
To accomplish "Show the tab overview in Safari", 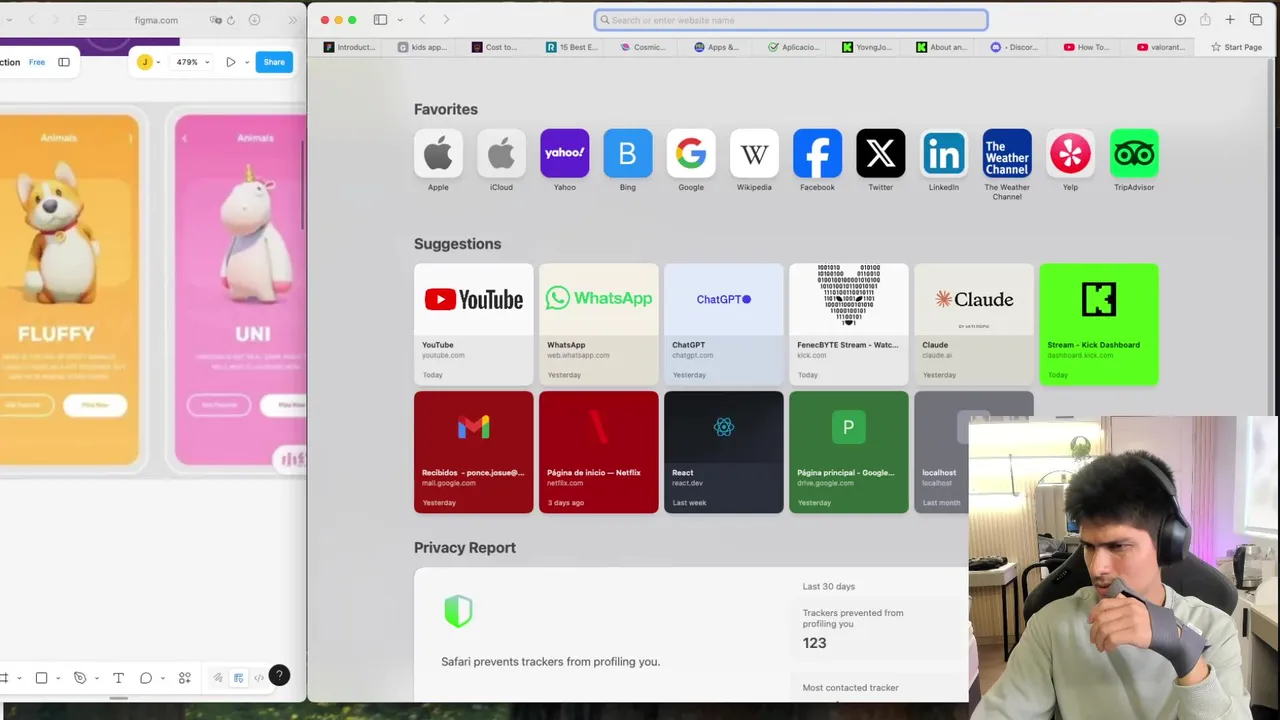I will (x=1256, y=20).
